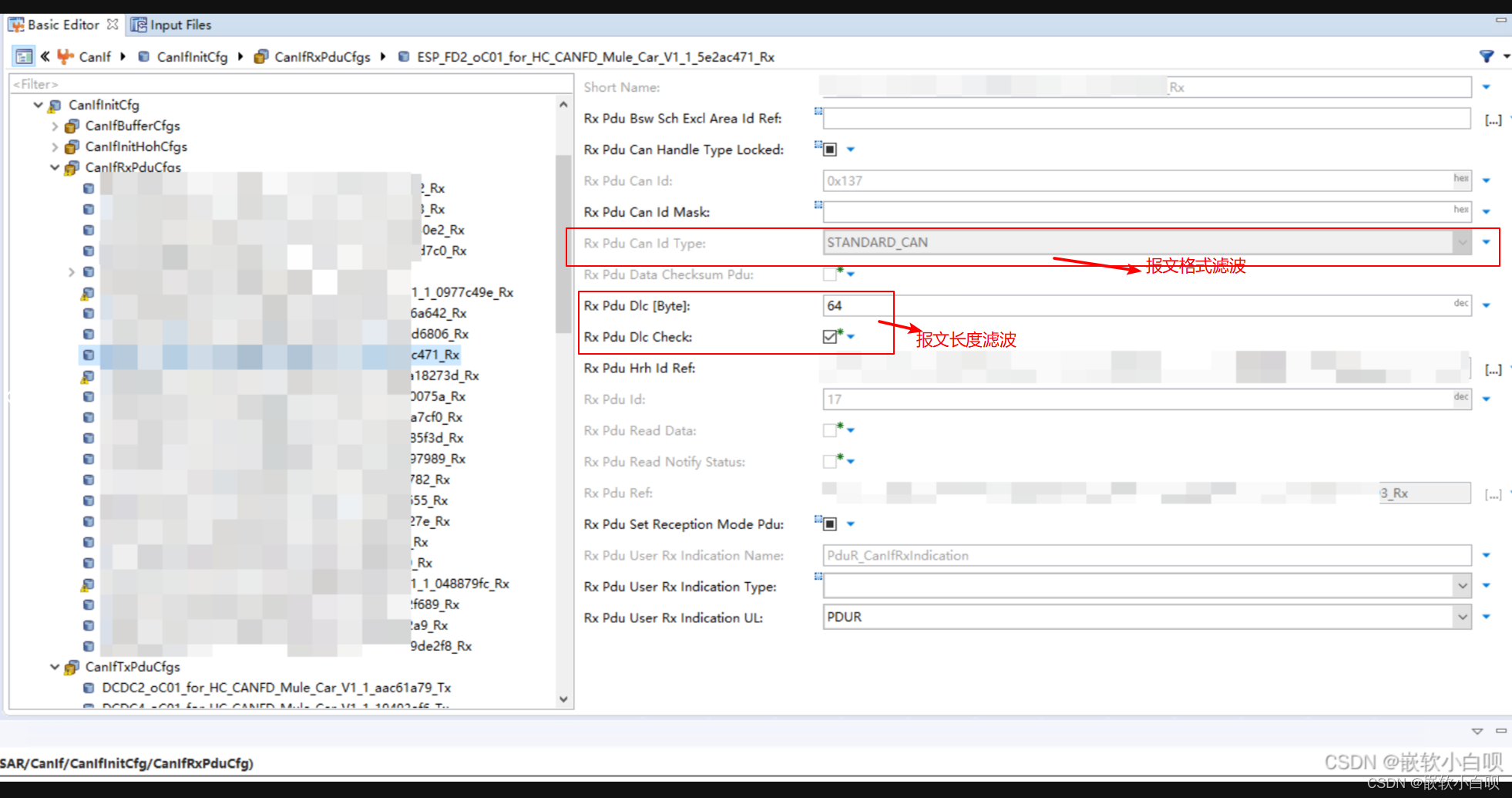Click the editor view icon left of breadcrumb
The image size is (1512, 798).
click(23, 56)
